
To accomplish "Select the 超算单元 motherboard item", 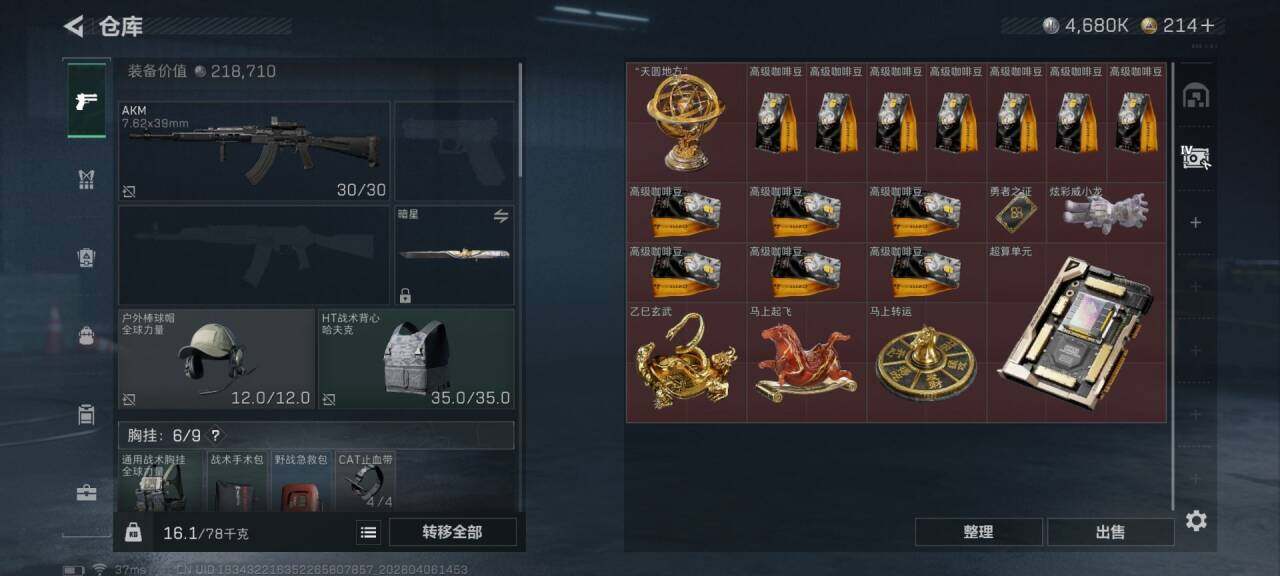I will point(1076,332).
